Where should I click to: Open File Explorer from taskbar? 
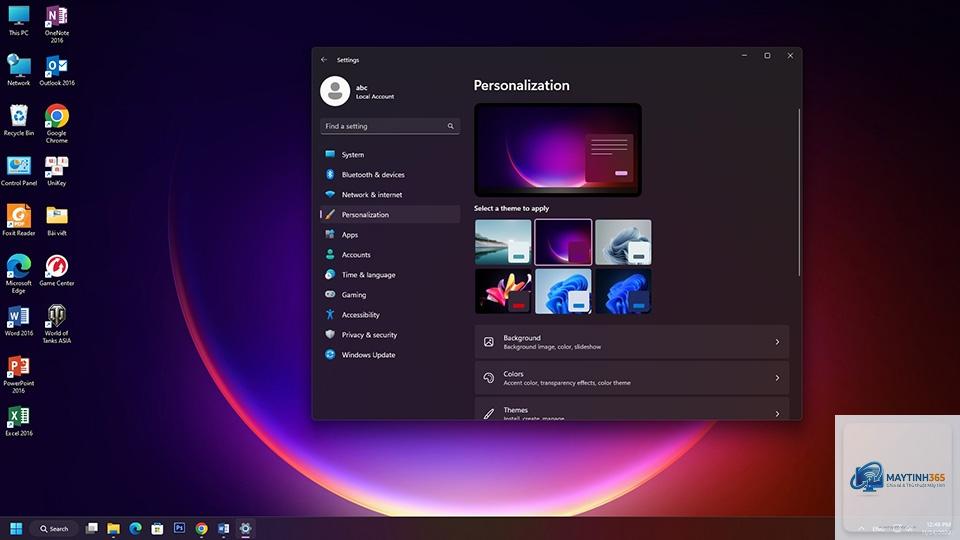click(x=113, y=528)
